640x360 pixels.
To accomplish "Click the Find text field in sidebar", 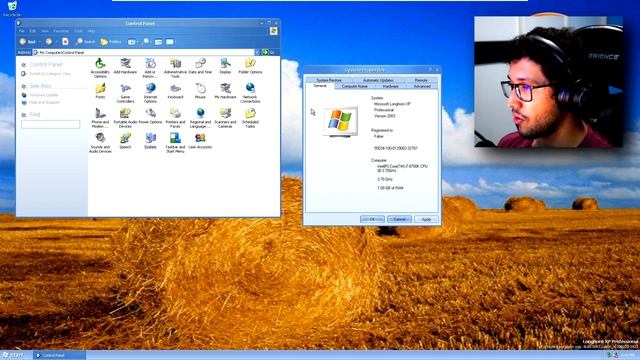I will [51, 124].
